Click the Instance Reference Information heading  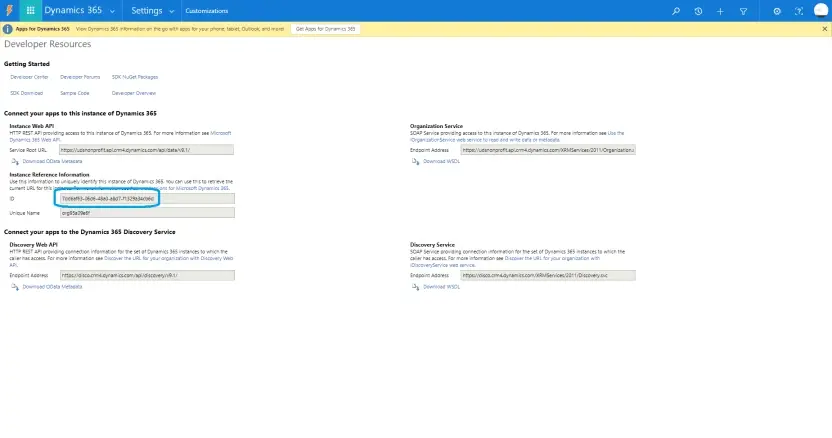point(49,175)
